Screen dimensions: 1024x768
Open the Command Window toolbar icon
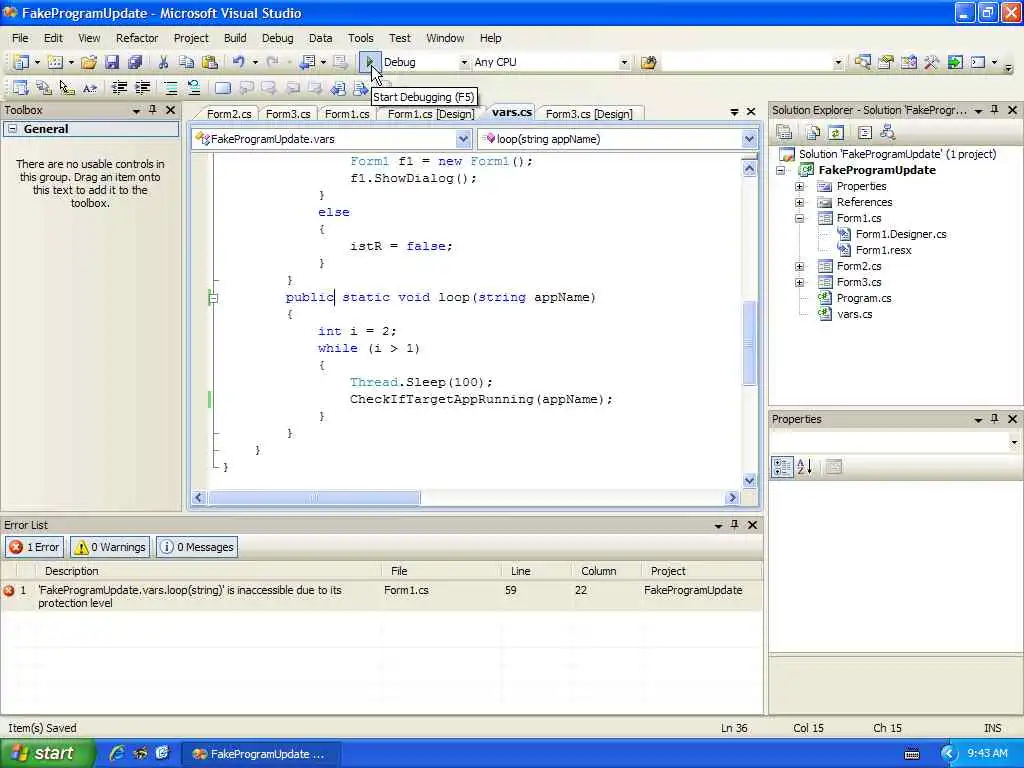point(978,62)
